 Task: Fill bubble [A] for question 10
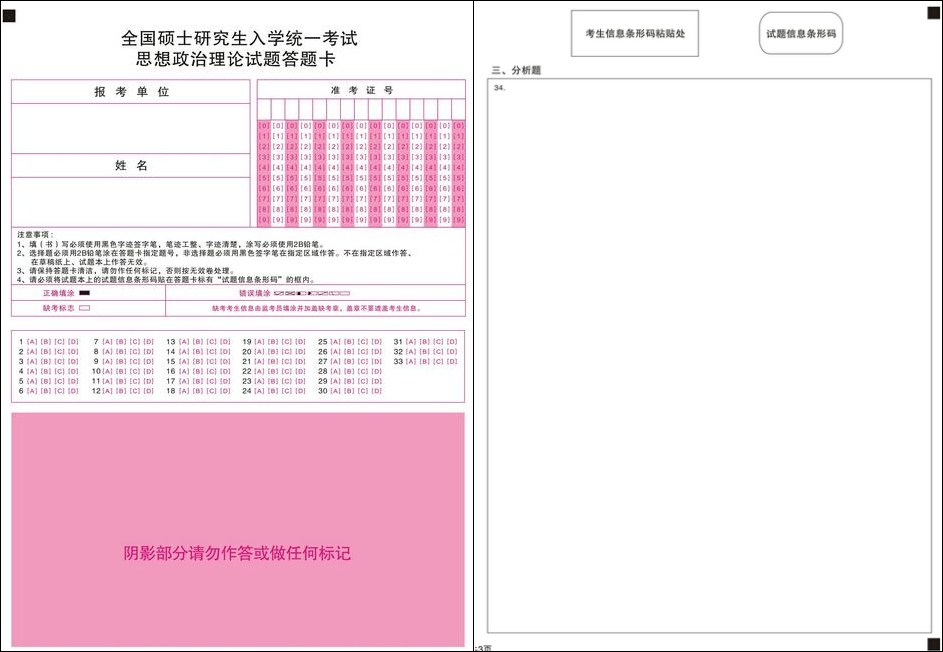pyautogui.click(x=108, y=371)
